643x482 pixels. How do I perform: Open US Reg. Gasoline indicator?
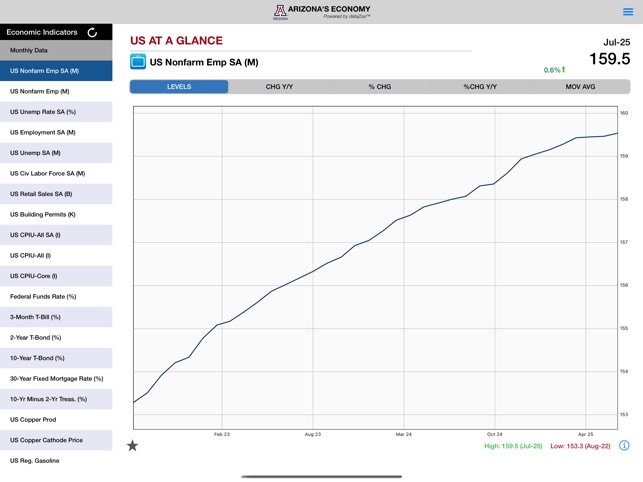(x=56, y=461)
